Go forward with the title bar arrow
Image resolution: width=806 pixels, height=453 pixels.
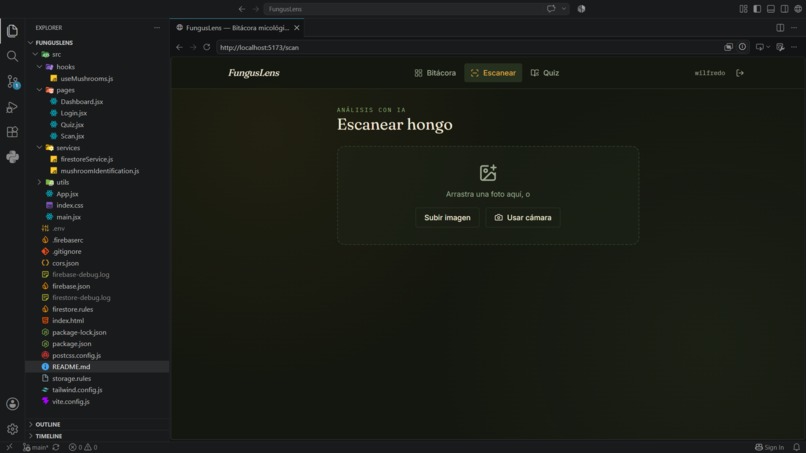point(255,9)
